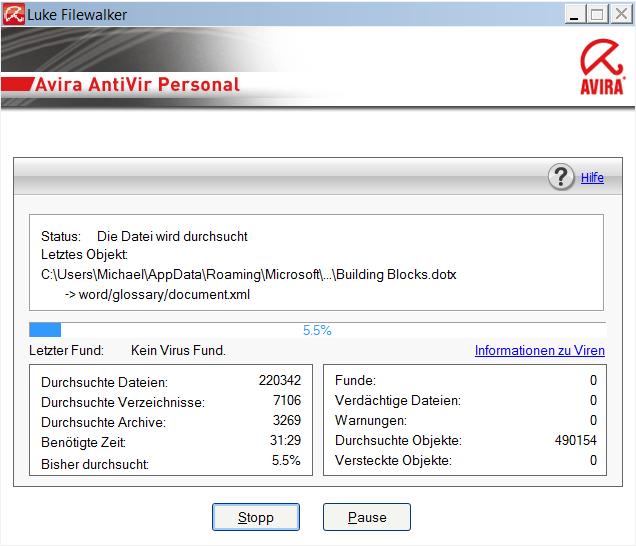Click the large Avira logo in banner

[602, 67]
